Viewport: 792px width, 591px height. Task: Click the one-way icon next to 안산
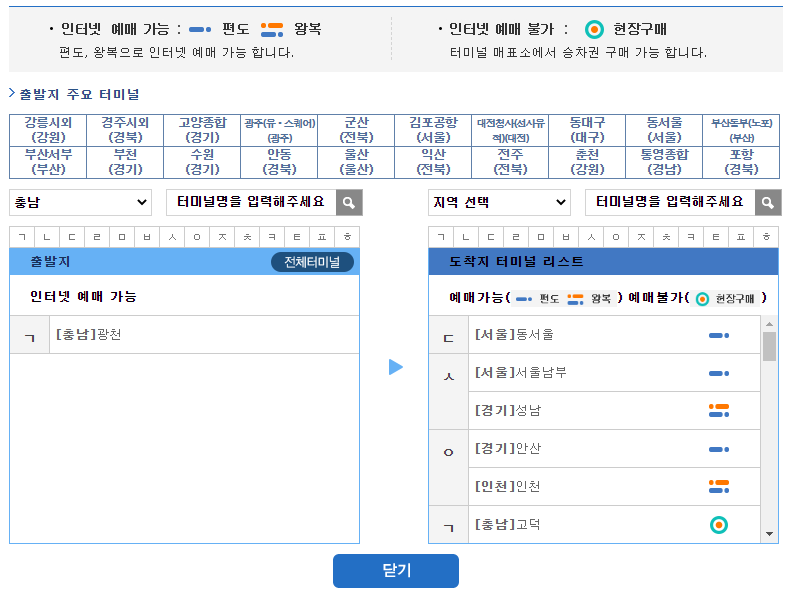click(719, 449)
